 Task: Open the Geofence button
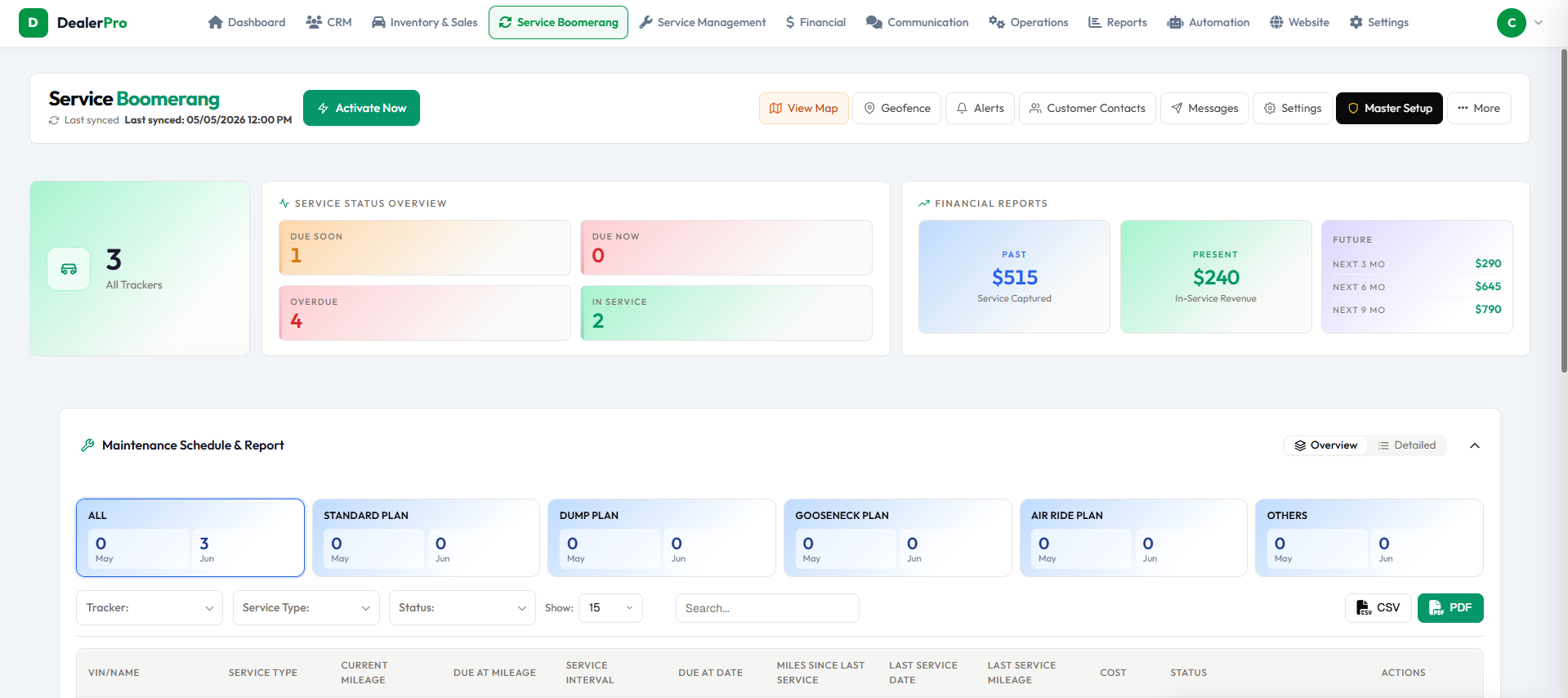point(896,108)
